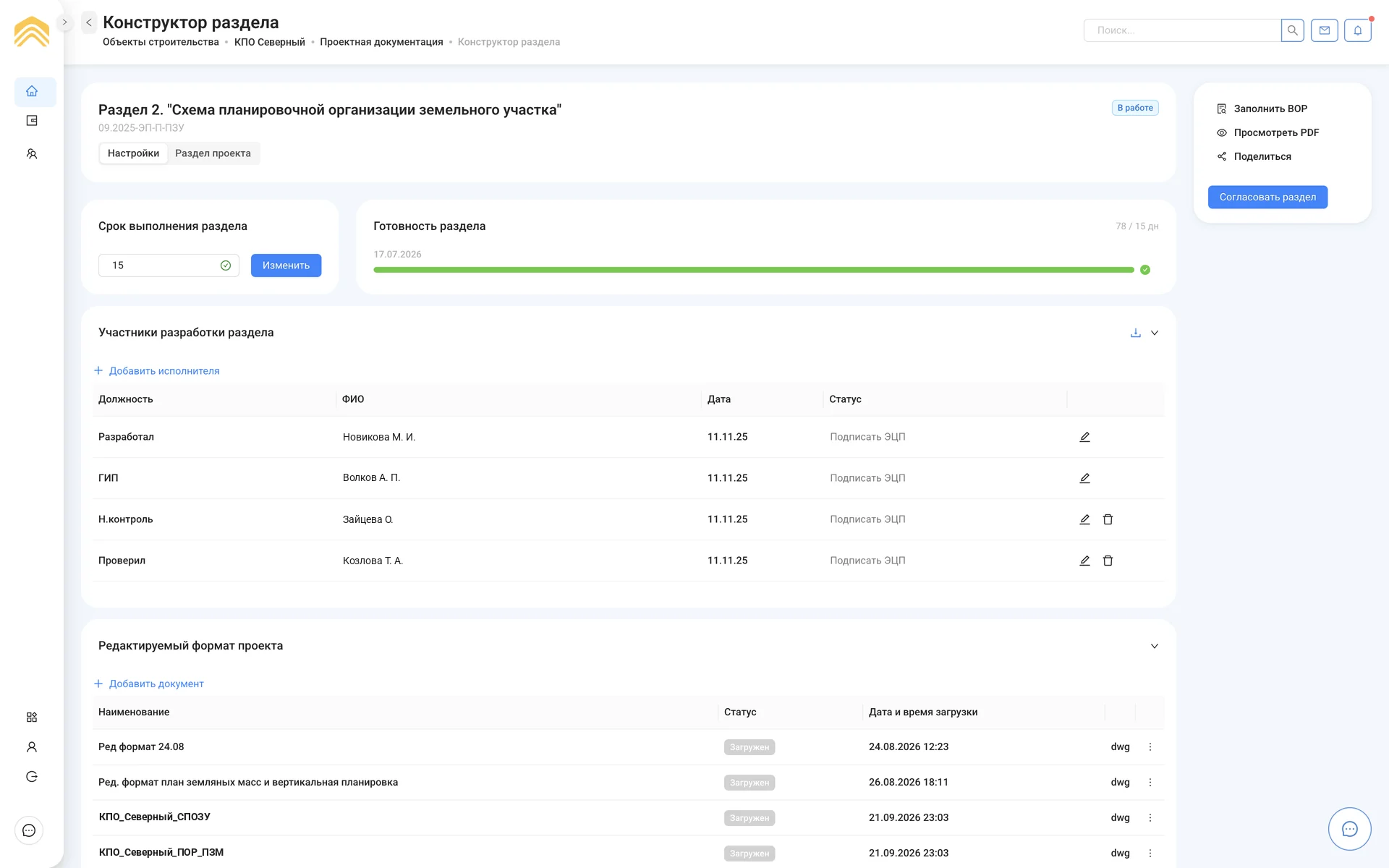
Task: Click Добавить исполнителя link
Action: click(x=157, y=371)
